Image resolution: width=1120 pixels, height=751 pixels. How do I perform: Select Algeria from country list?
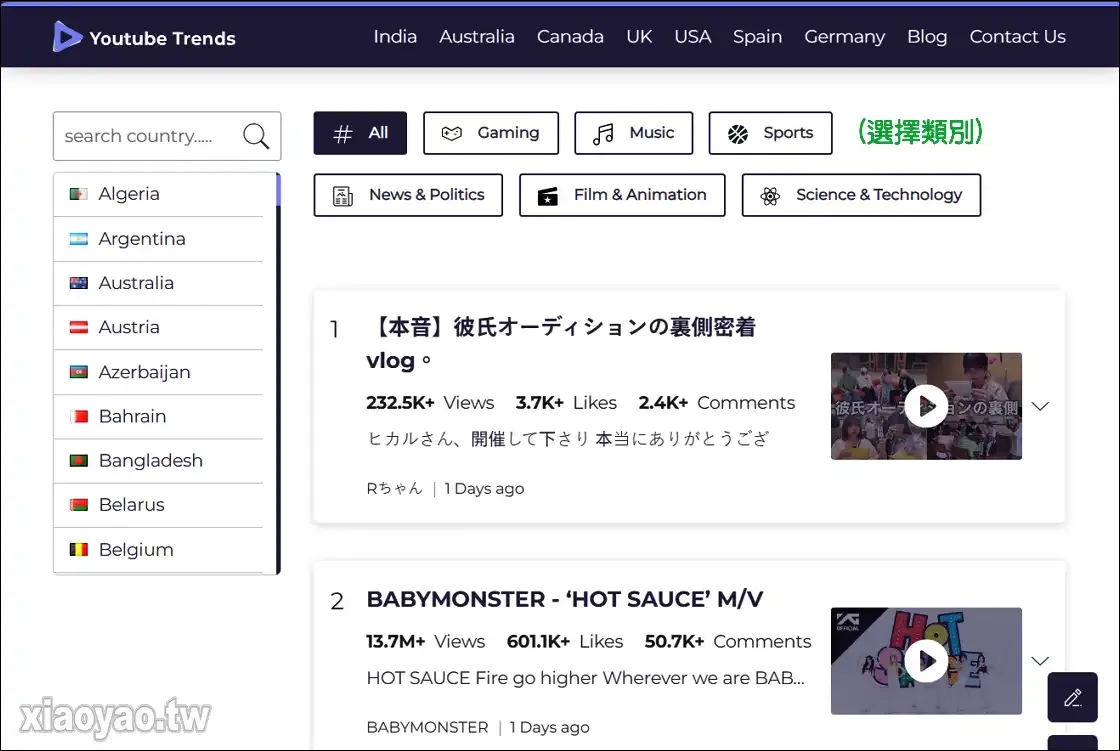click(159, 194)
